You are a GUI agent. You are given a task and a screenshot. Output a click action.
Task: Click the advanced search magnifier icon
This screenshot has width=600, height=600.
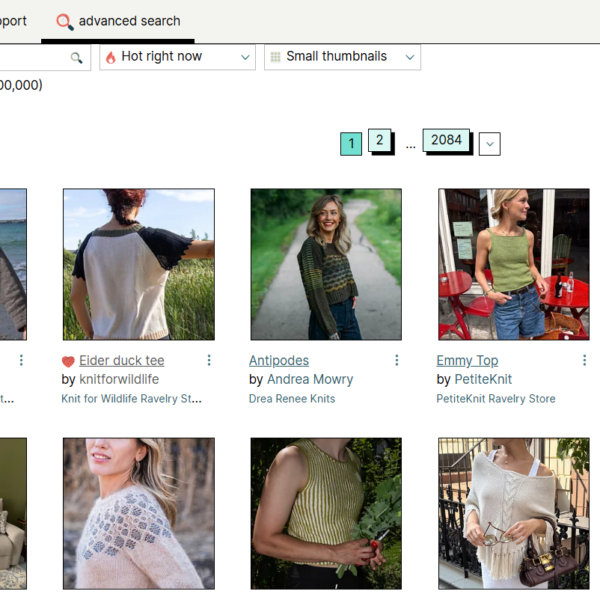[x=65, y=22]
